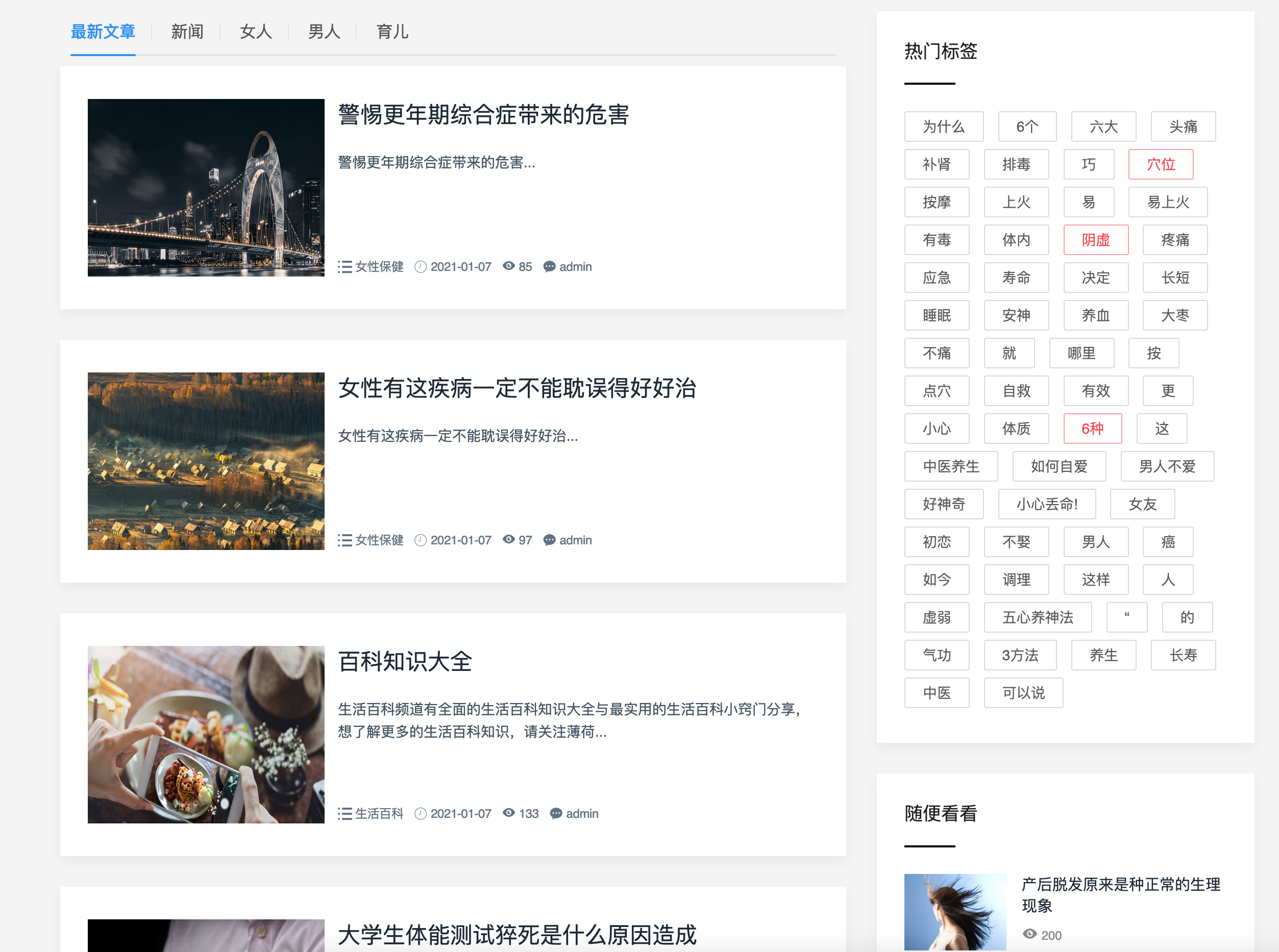The image size is (1279, 952).
Task: Choose the 五心养神法 tag
Action: (x=1038, y=617)
